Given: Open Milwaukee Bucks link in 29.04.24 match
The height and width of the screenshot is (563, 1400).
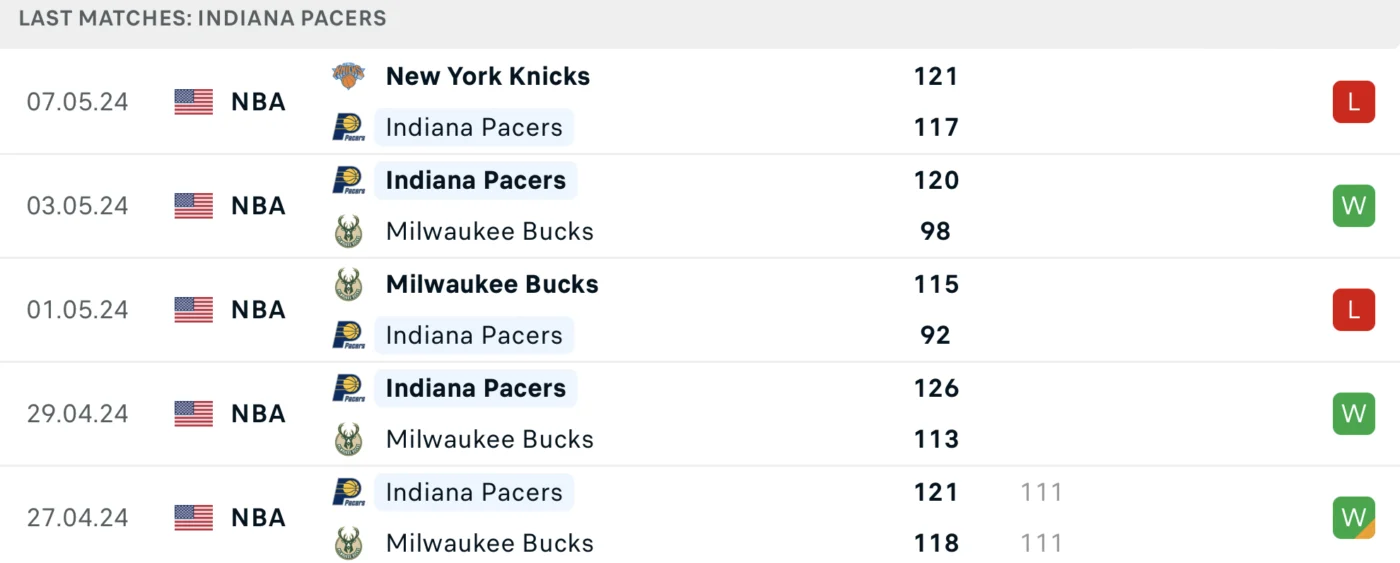Looking at the screenshot, I should [x=490, y=439].
